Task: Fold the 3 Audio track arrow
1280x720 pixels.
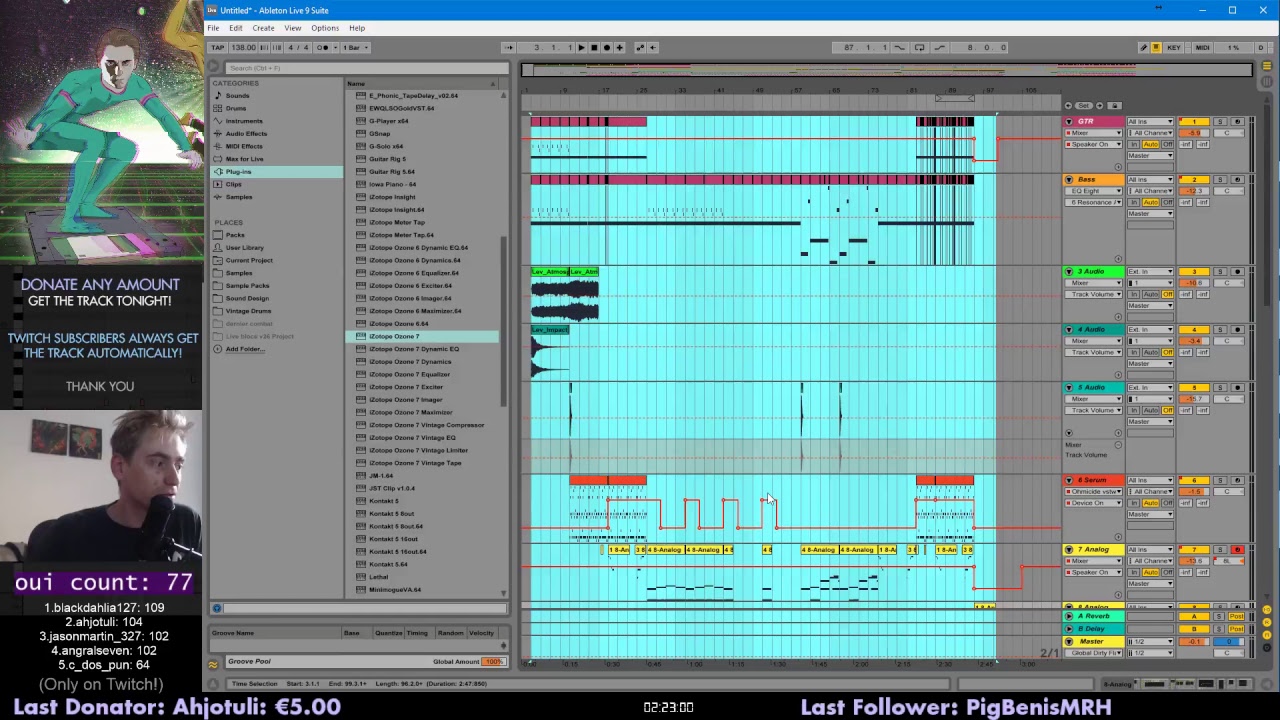Action: 1069,272
